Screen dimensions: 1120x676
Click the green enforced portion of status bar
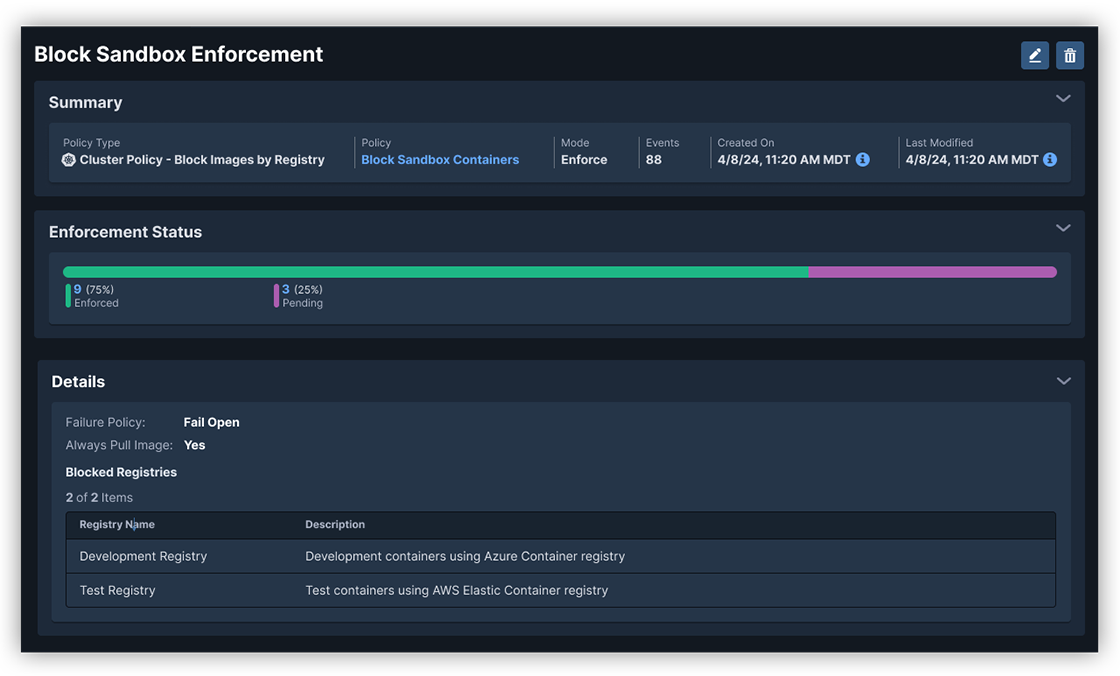pos(436,272)
